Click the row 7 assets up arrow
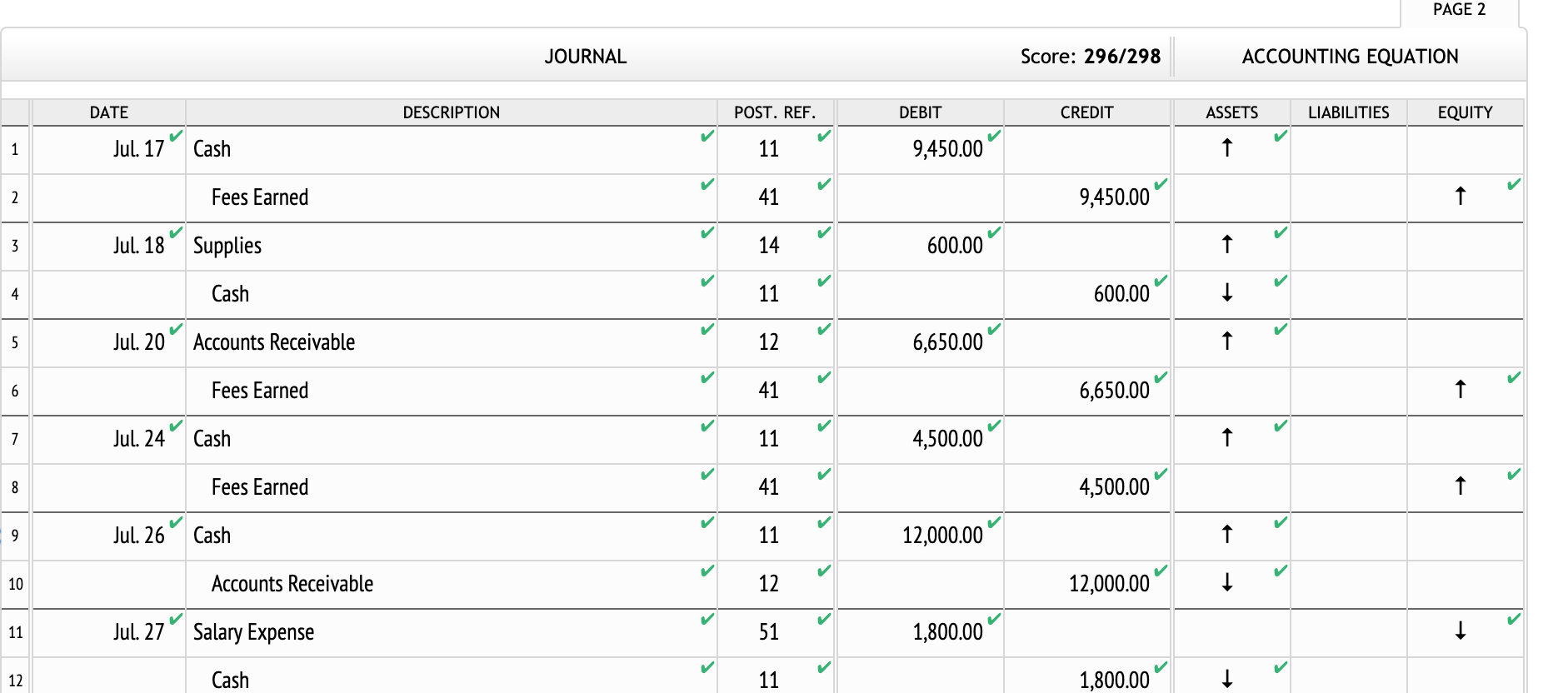 (x=1226, y=438)
